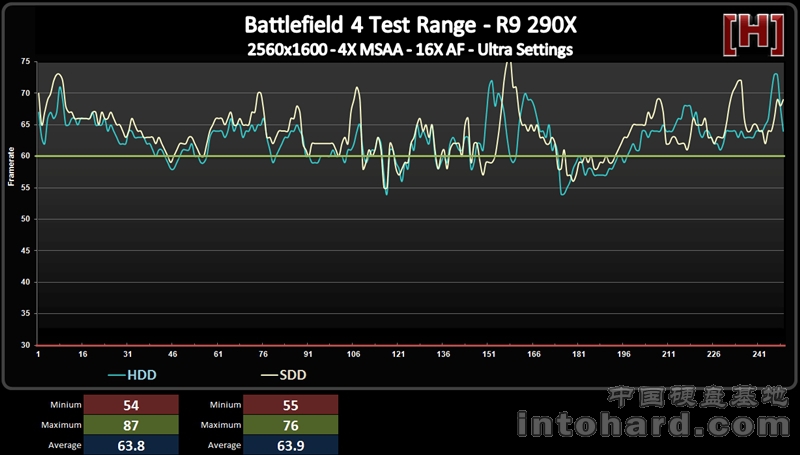Click the x-axis tick label 211
The image size is (800, 455).
click(668, 354)
